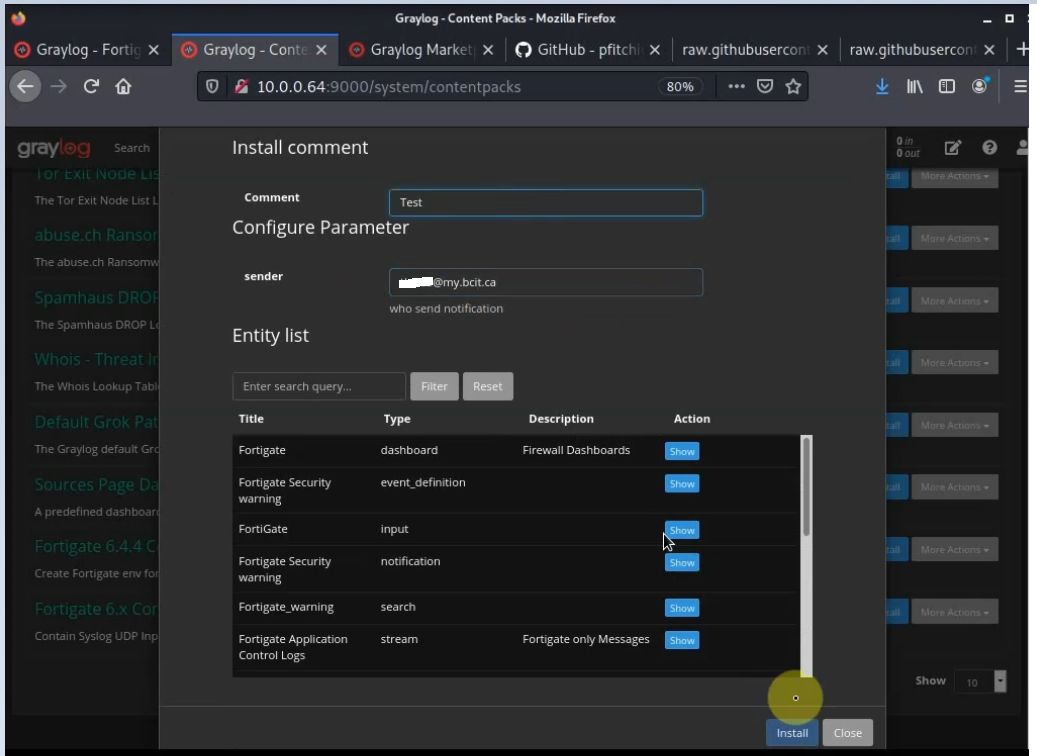
Task: Open More Actions for abuse.ch Ransomware
Action: pyautogui.click(x=954, y=238)
